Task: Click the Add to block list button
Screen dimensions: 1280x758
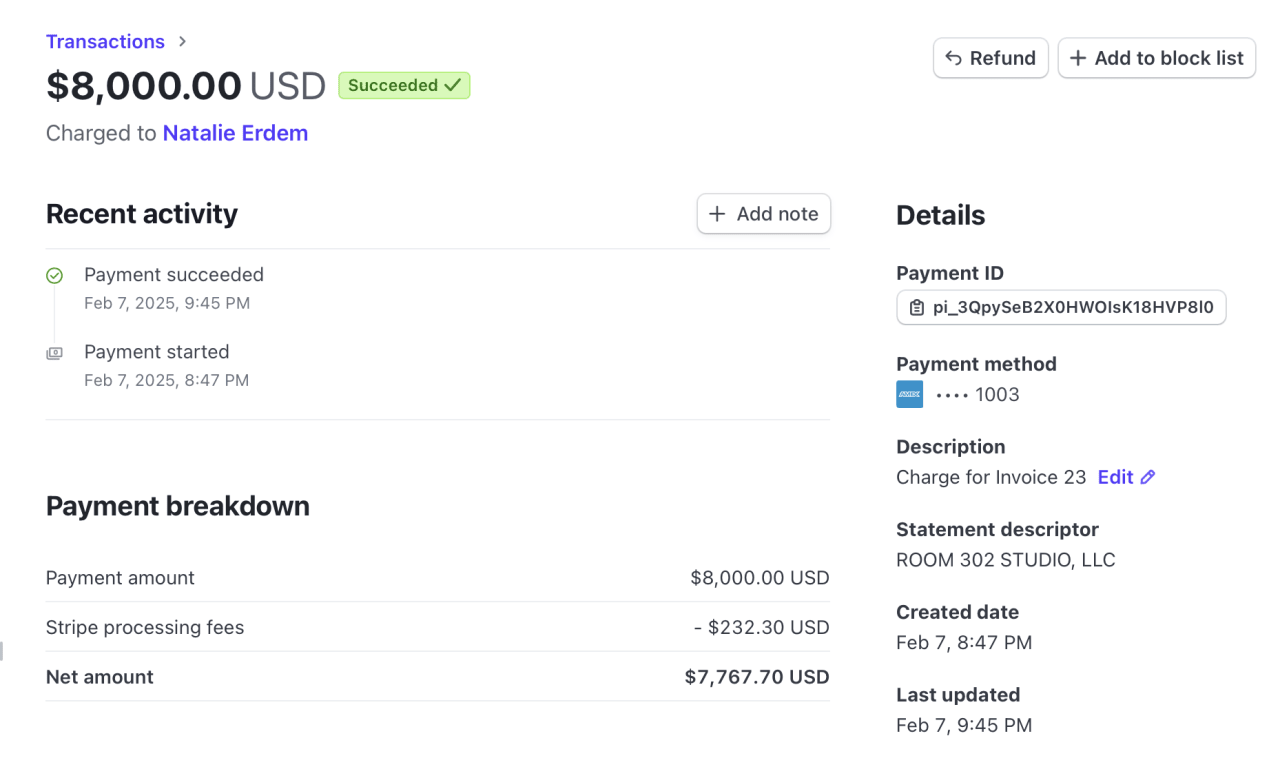Action: tap(1156, 57)
